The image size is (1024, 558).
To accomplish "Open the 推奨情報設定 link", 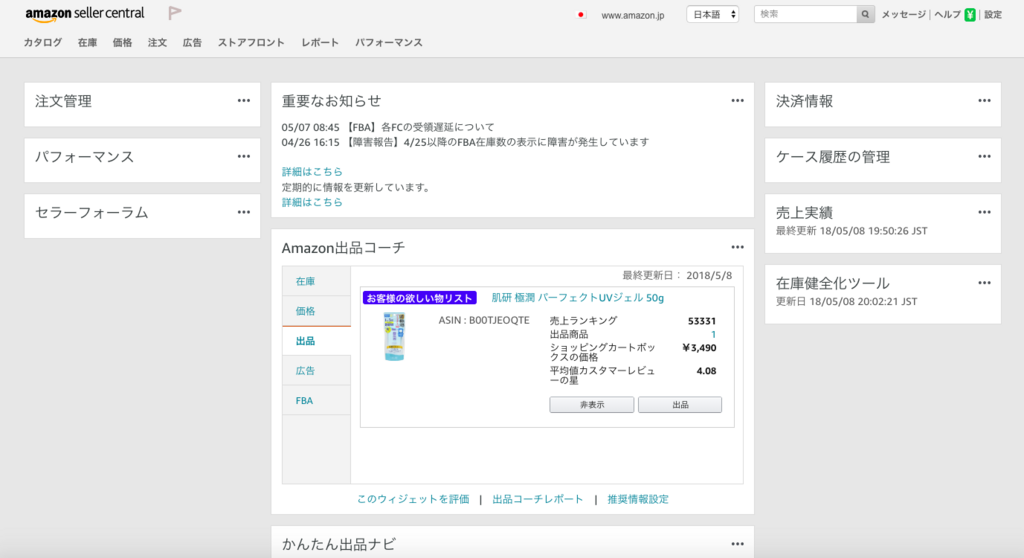I will coord(638,499).
